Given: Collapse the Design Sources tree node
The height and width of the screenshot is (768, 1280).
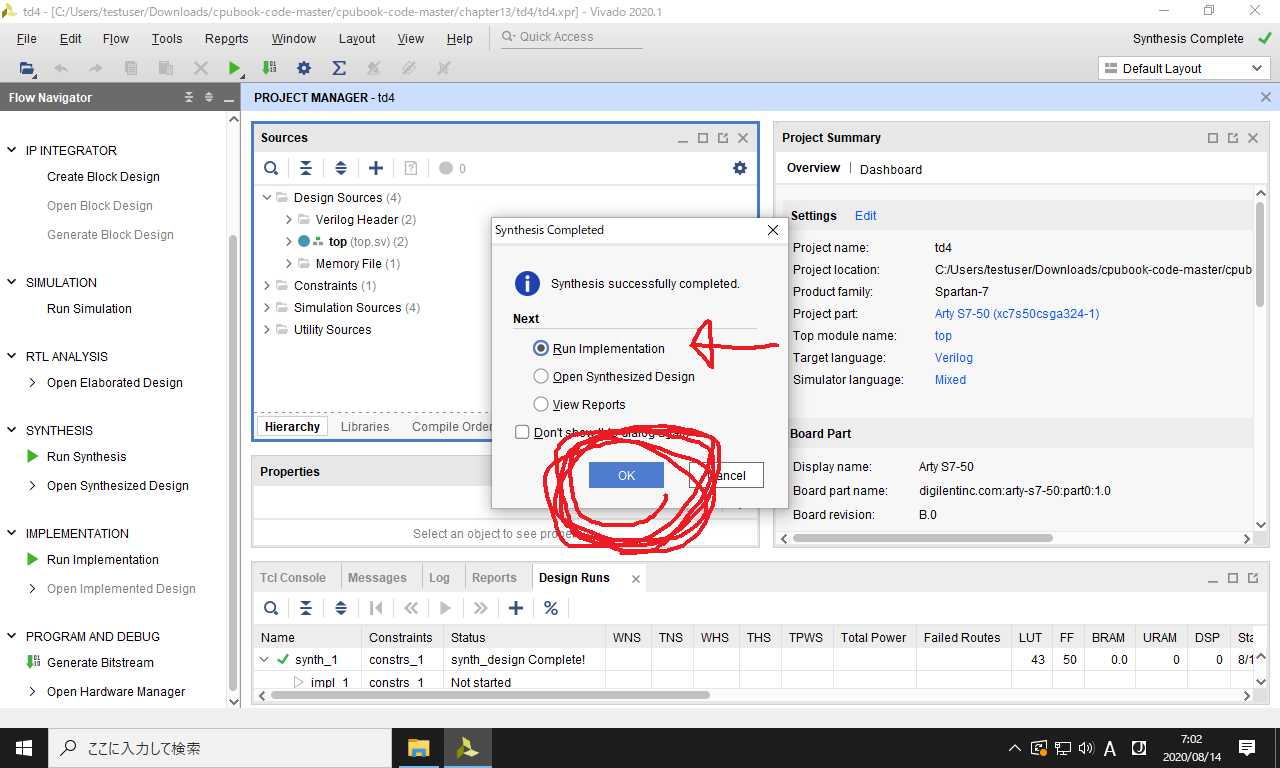Looking at the screenshot, I should click(x=267, y=197).
